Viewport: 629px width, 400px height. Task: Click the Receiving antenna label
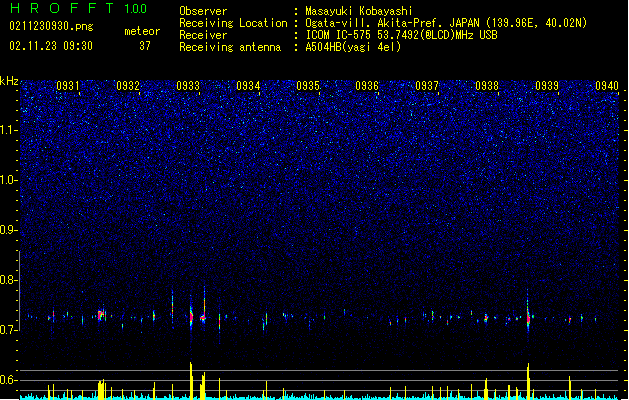[x=230, y=47]
